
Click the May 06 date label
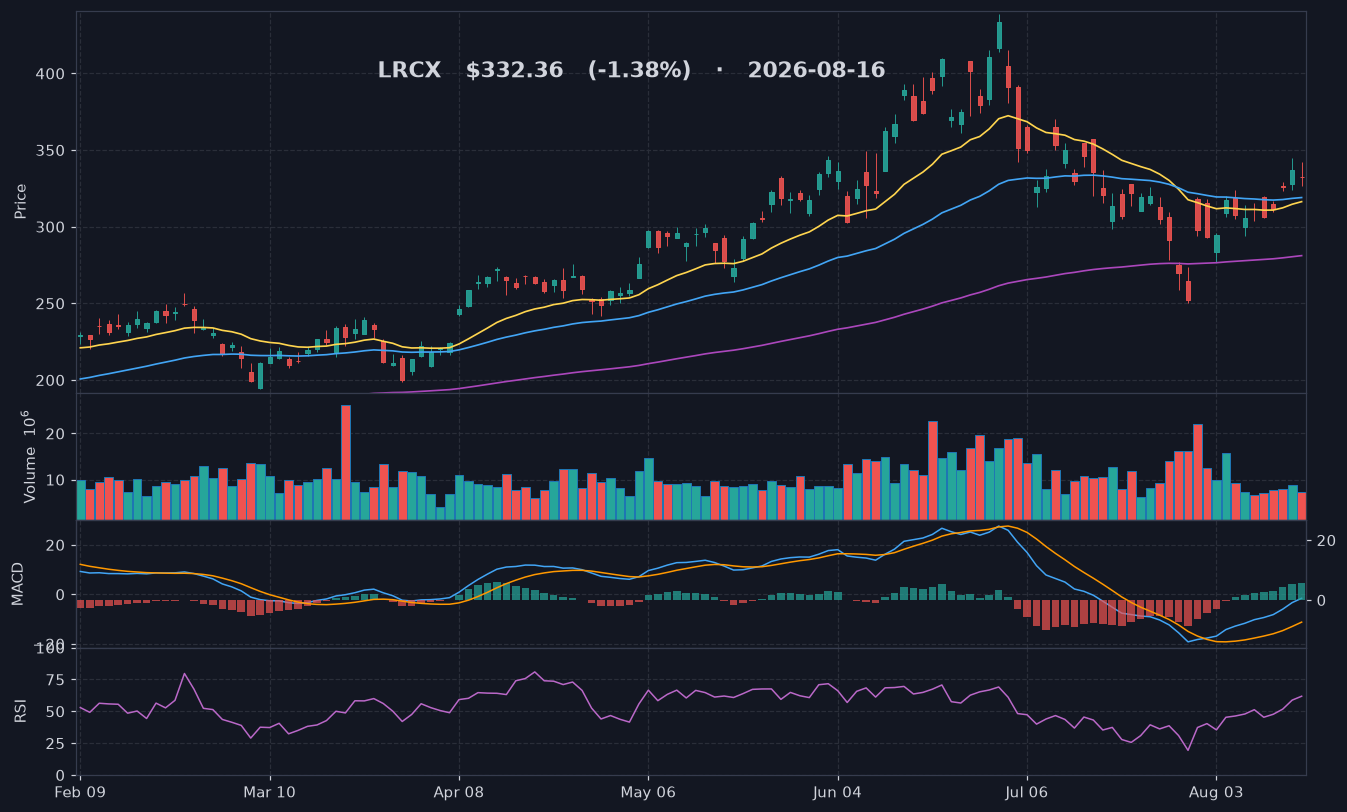click(648, 792)
